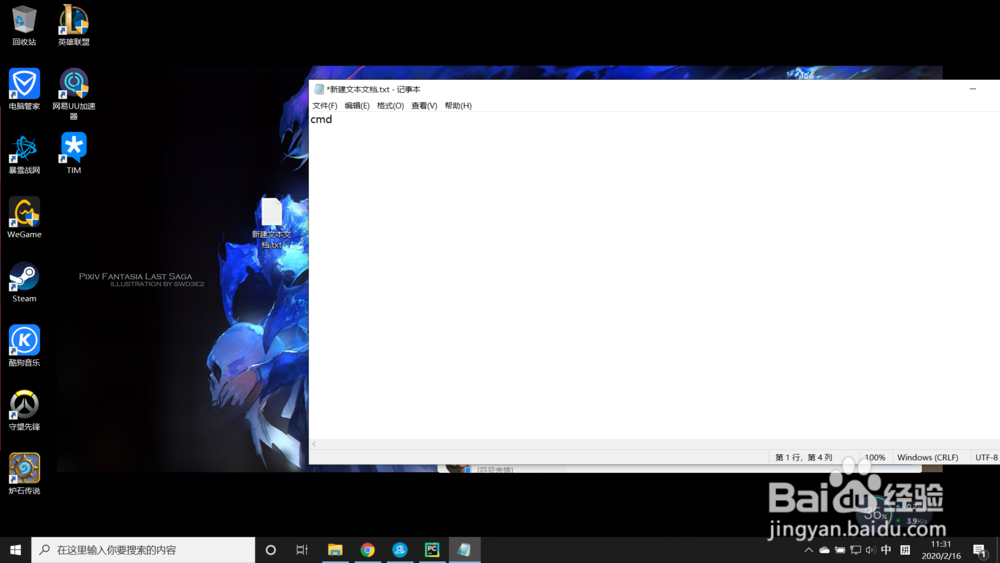Open Notepad's 查看(V) menu

point(424,106)
